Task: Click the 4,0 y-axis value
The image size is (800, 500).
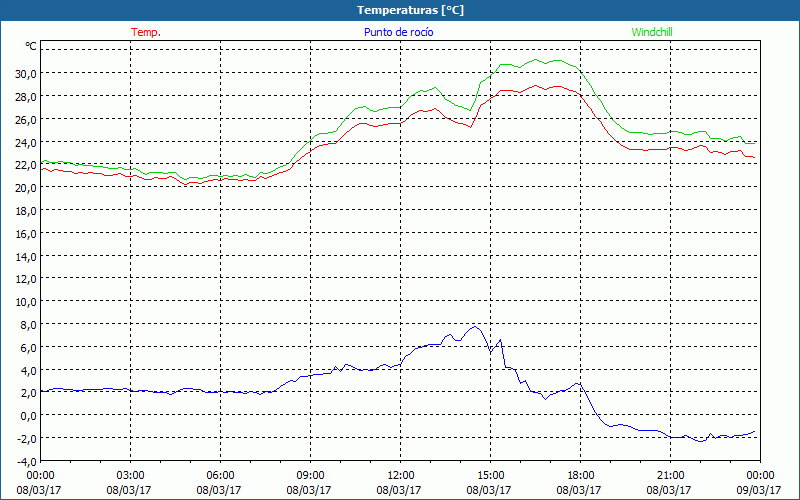Action: 28,370
